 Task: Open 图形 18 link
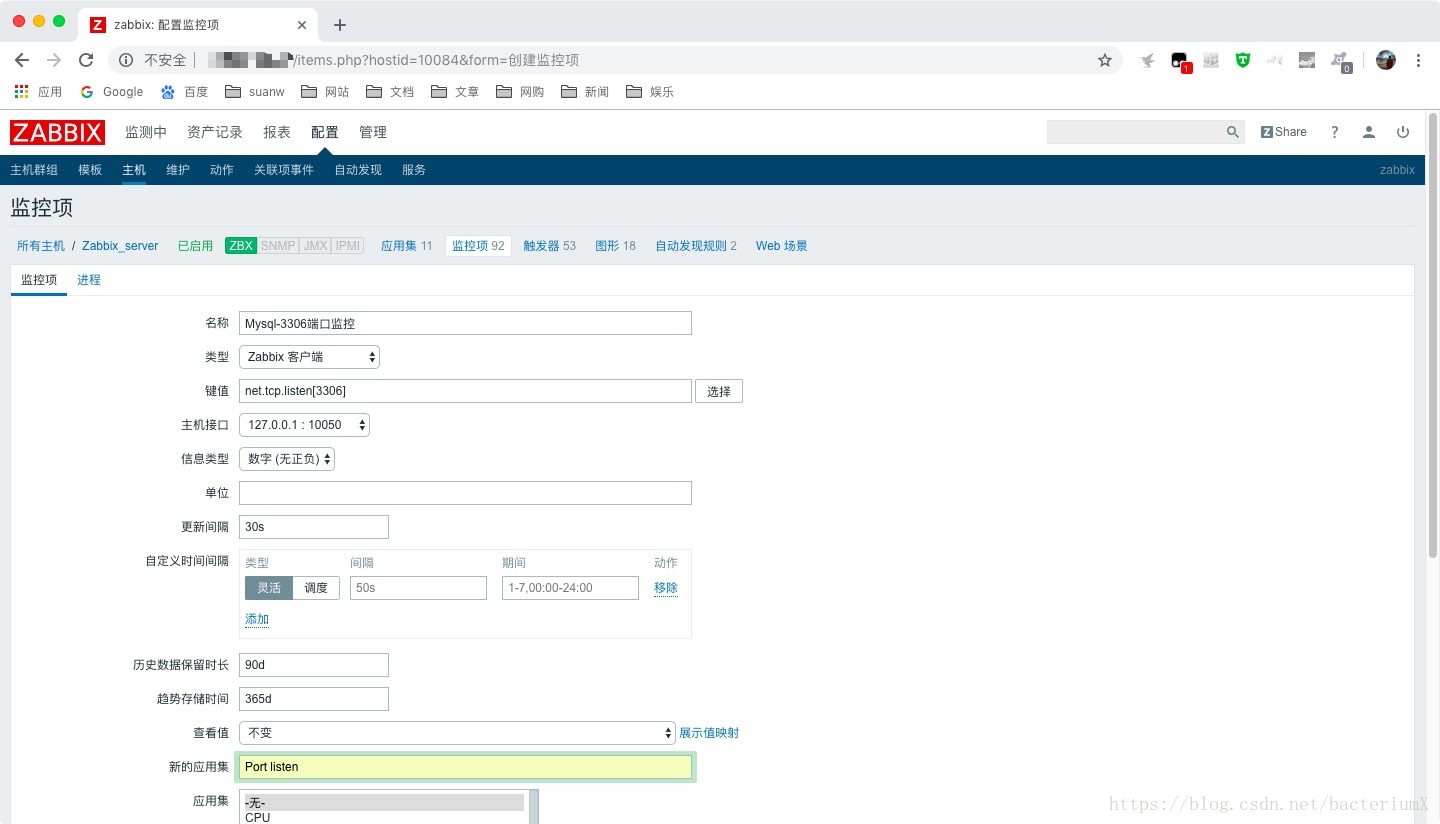point(615,246)
